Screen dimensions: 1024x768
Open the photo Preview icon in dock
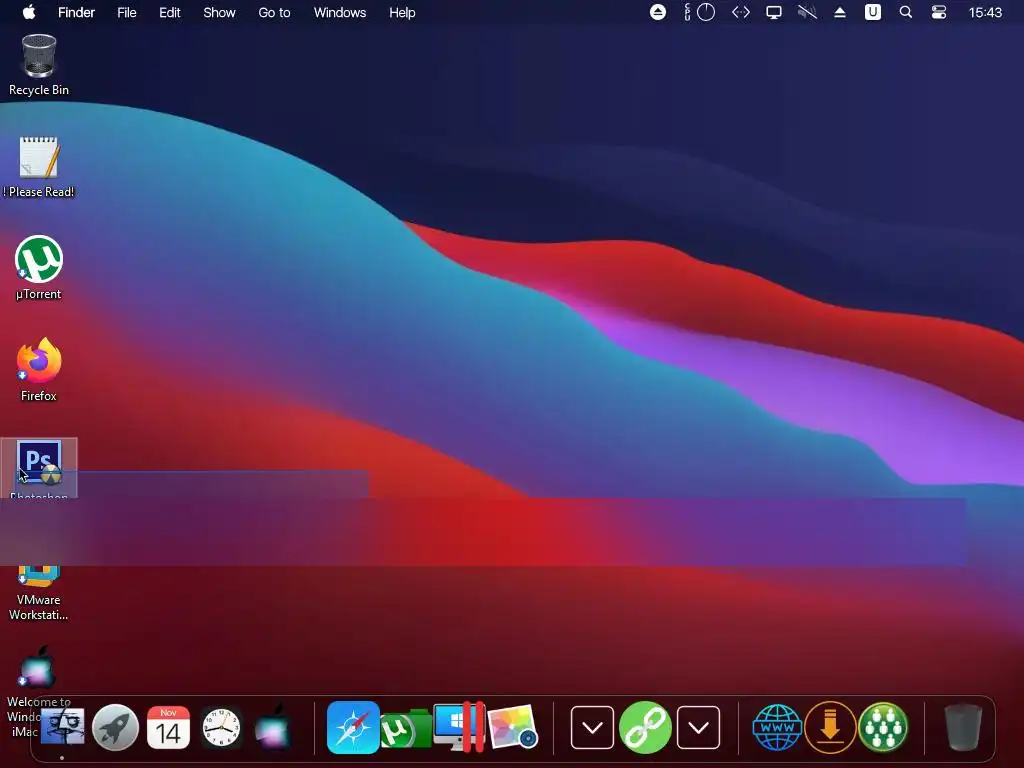pos(513,727)
